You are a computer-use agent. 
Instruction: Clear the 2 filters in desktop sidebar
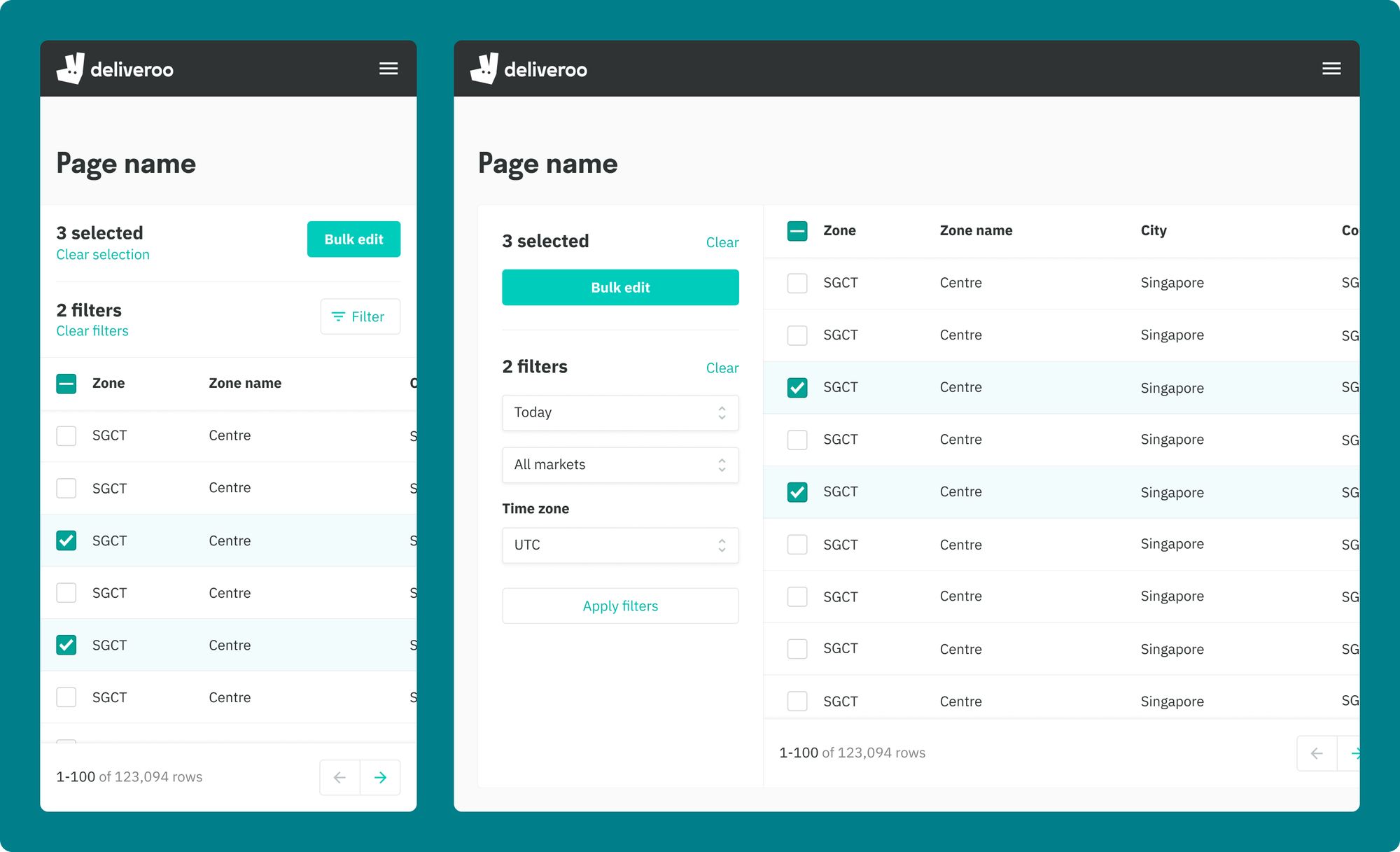click(722, 368)
